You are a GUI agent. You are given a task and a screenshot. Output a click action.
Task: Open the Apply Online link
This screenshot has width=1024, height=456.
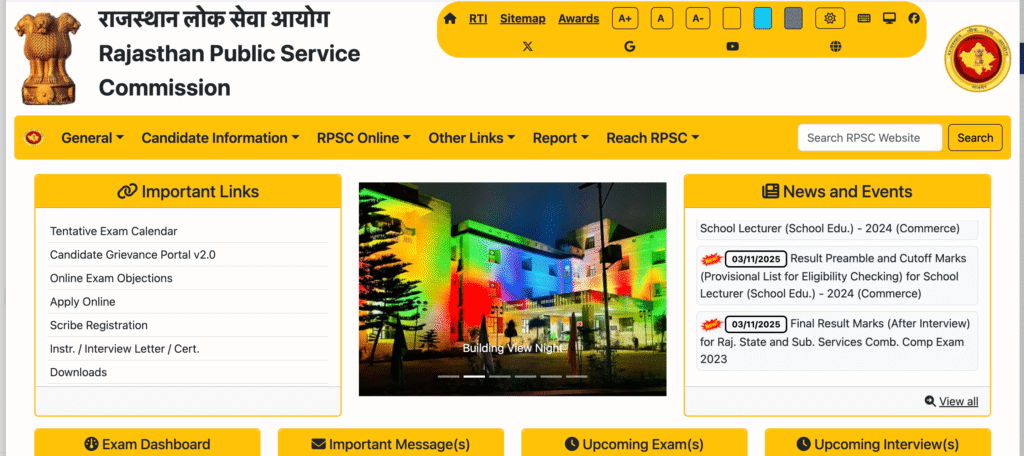point(82,302)
